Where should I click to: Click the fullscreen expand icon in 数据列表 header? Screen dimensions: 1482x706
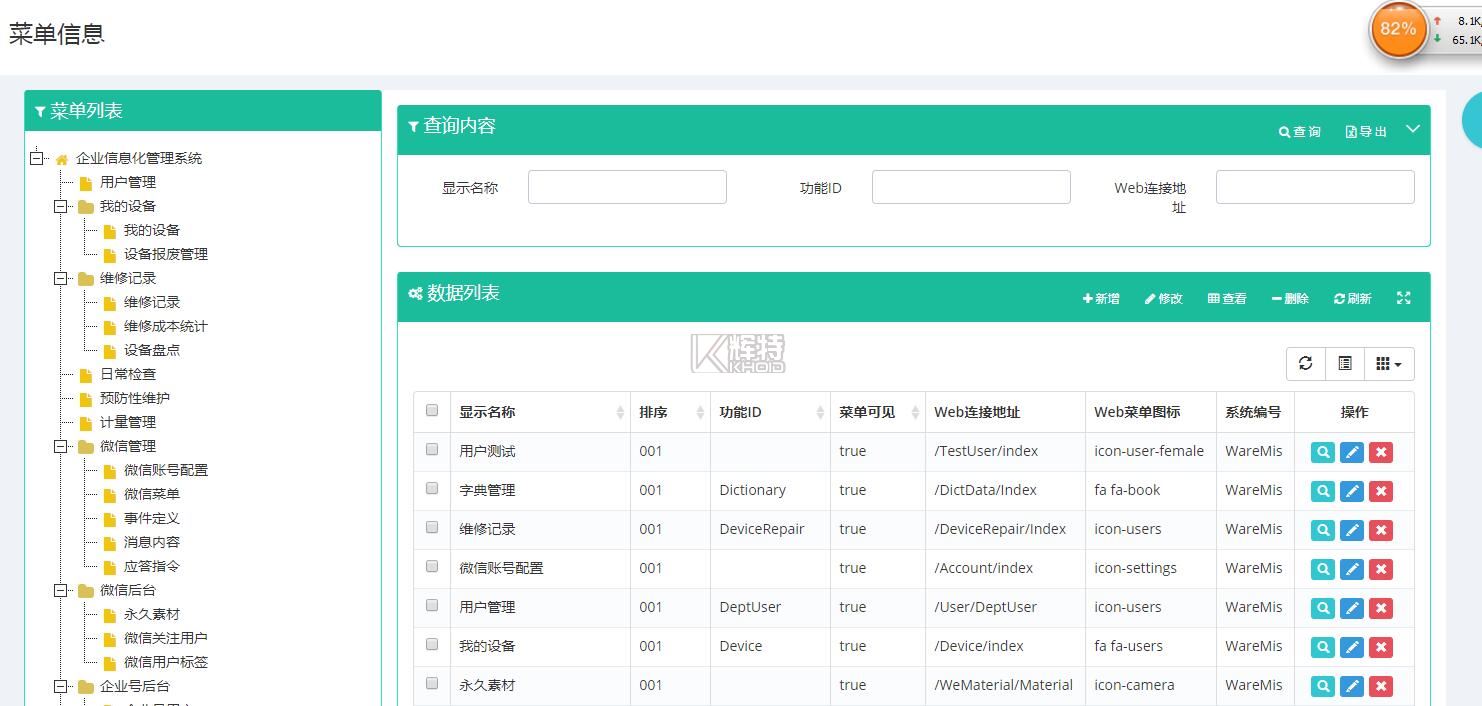click(x=1404, y=298)
